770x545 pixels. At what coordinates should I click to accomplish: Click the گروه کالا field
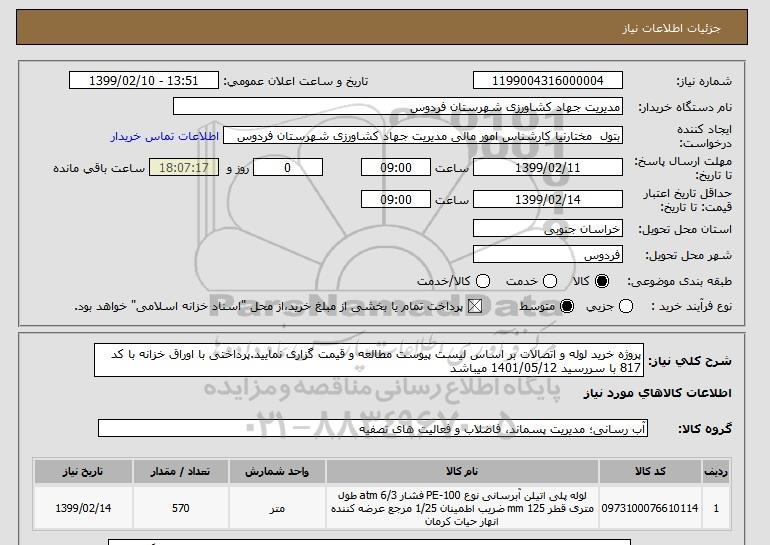(x=373, y=429)
